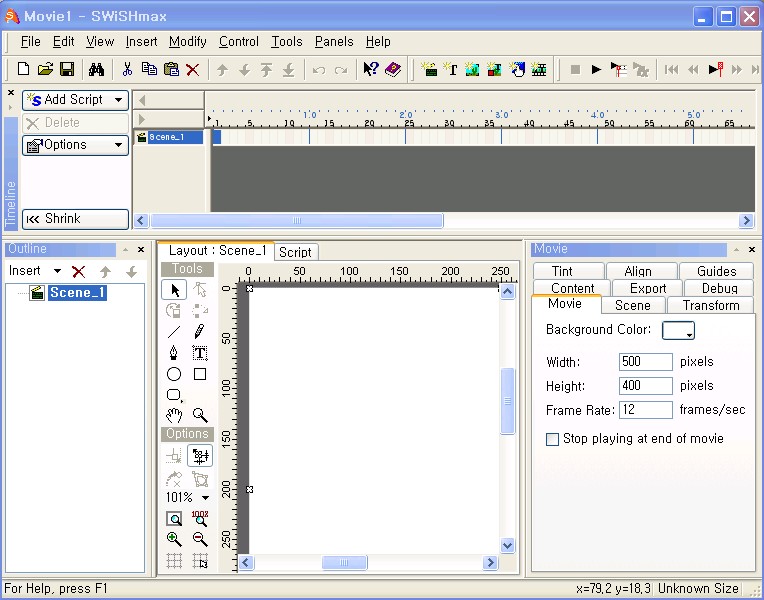Image resolution: width=764 pixels, height=600 pixels.
Task: Select the Line tool
Action: pyautogui.click(x=174, y=332)
